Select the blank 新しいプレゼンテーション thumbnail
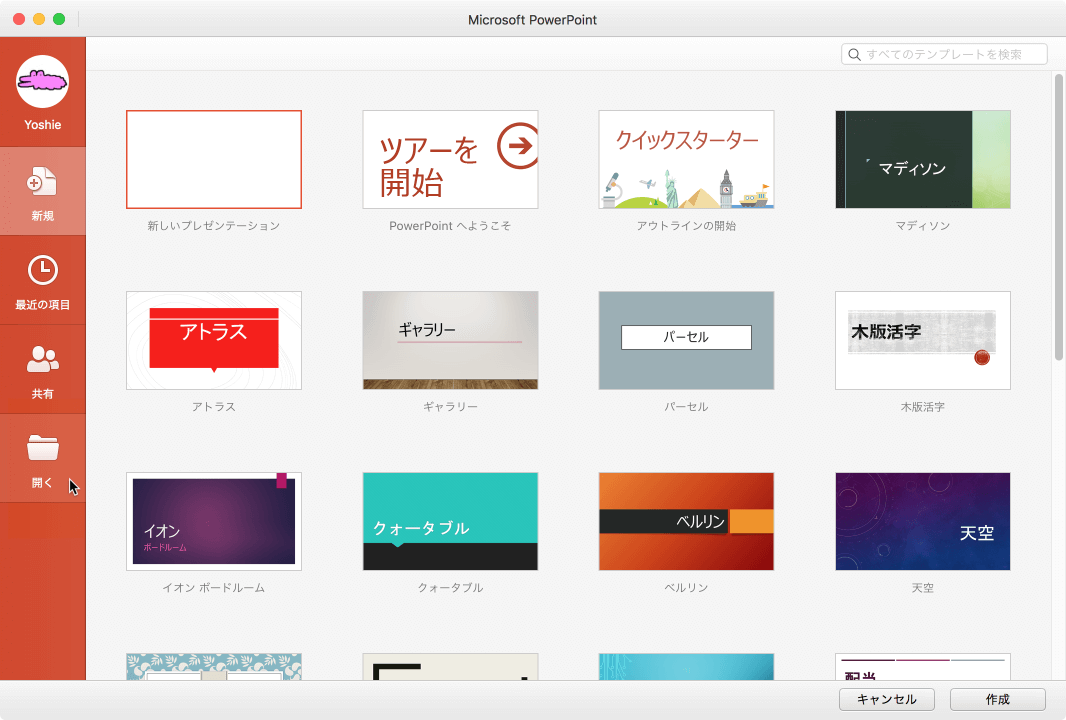Viewport: 1066px width, 720px height. pos(214,160)
